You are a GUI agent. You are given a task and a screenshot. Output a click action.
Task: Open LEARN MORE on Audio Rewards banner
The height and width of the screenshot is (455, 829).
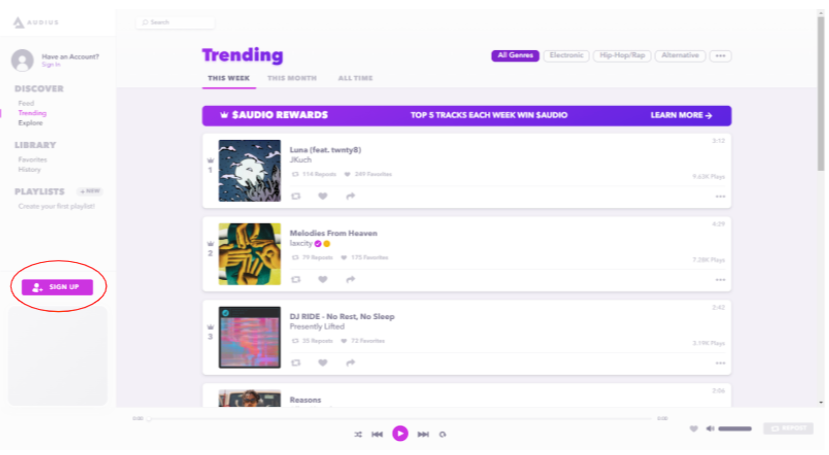tap(681, 115)
